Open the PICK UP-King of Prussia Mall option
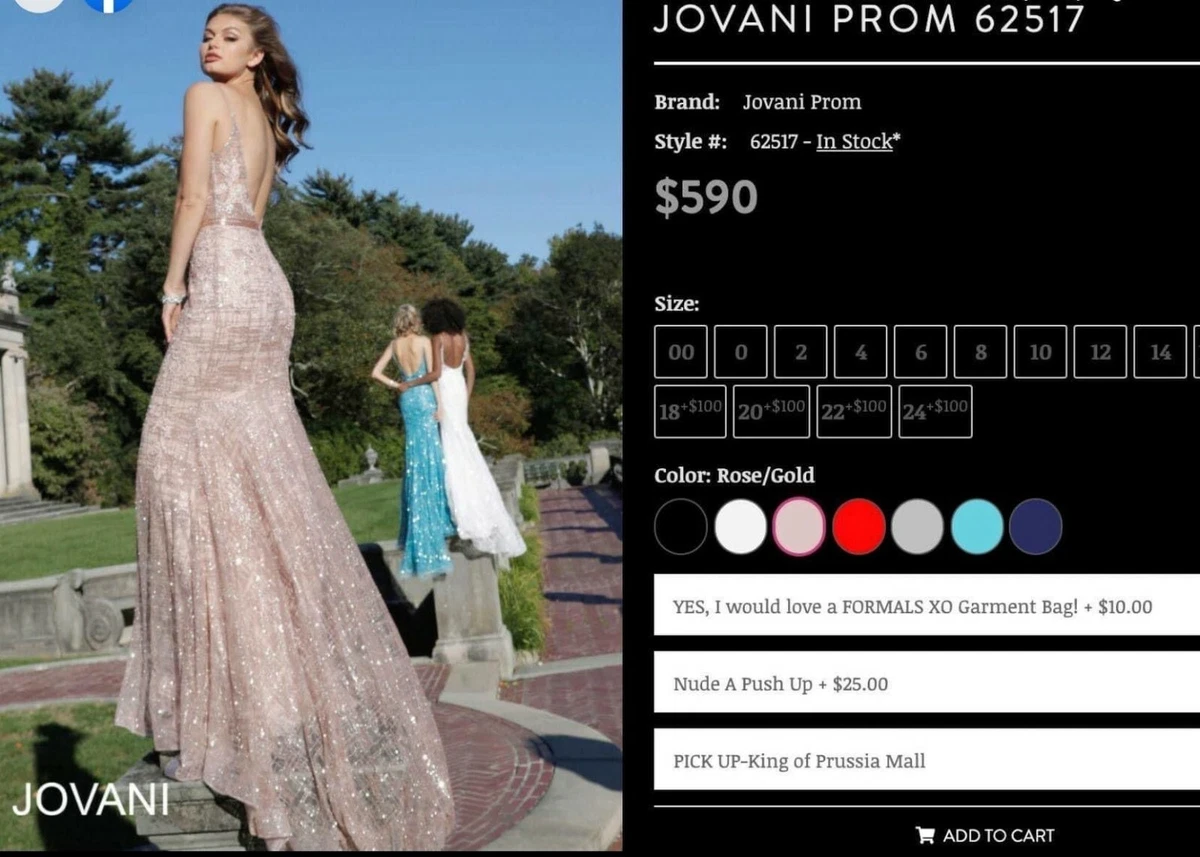The image size is (1200, 857). click(x=927, y=760)
